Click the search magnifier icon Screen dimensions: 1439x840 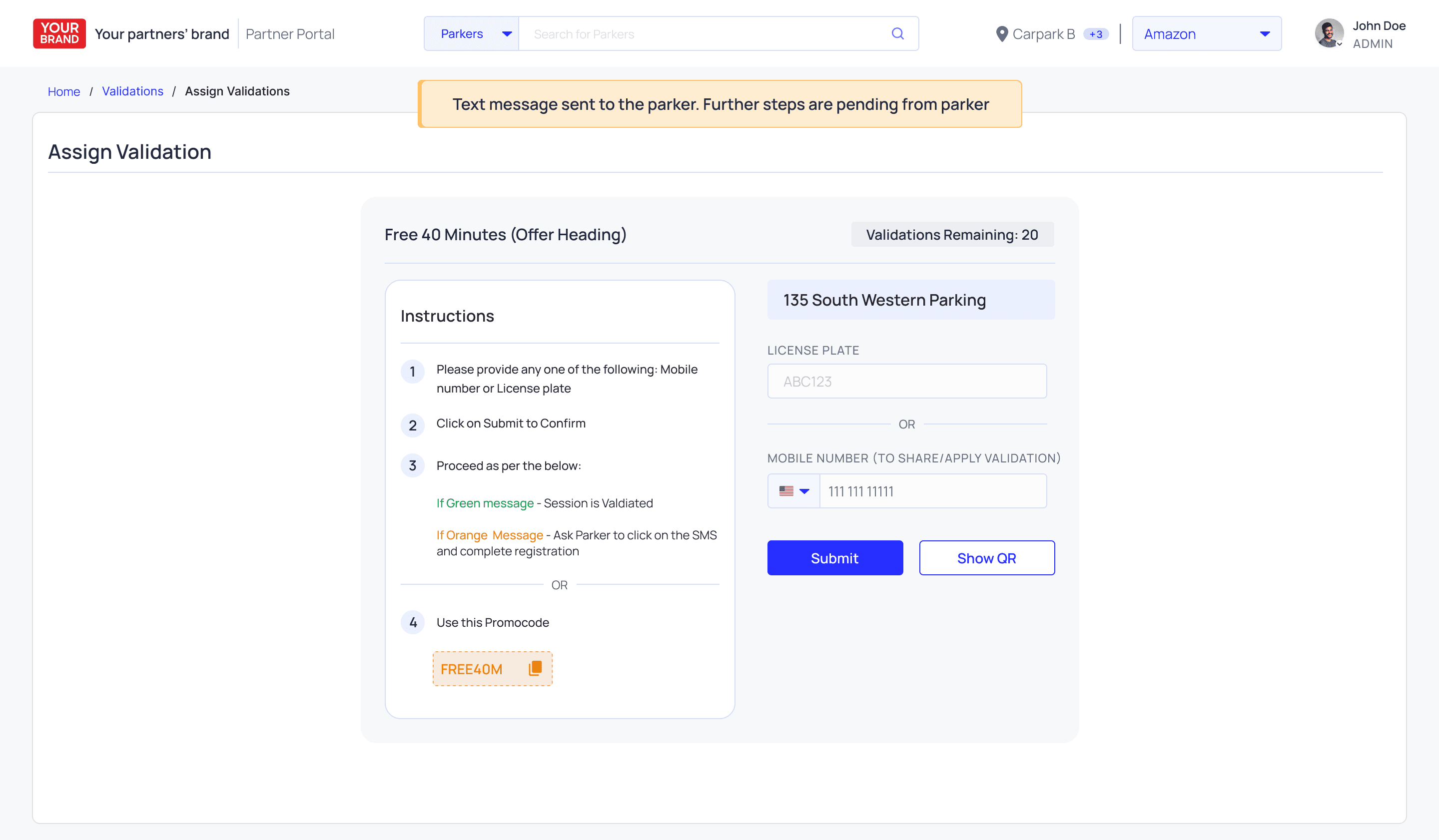pyautogui.click(x=897, y=33)
